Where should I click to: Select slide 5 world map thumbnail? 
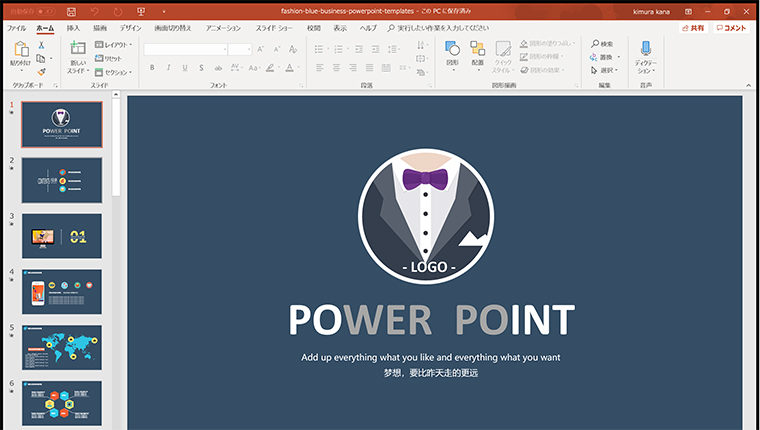(x=62, y=347)
